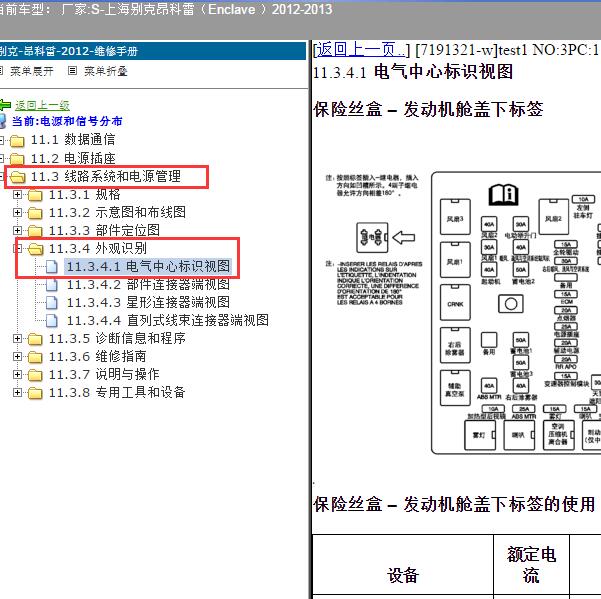The image size is (601, 599).
Task: Click folder icon for 11.2 电源插座
Action: point(17,159)
